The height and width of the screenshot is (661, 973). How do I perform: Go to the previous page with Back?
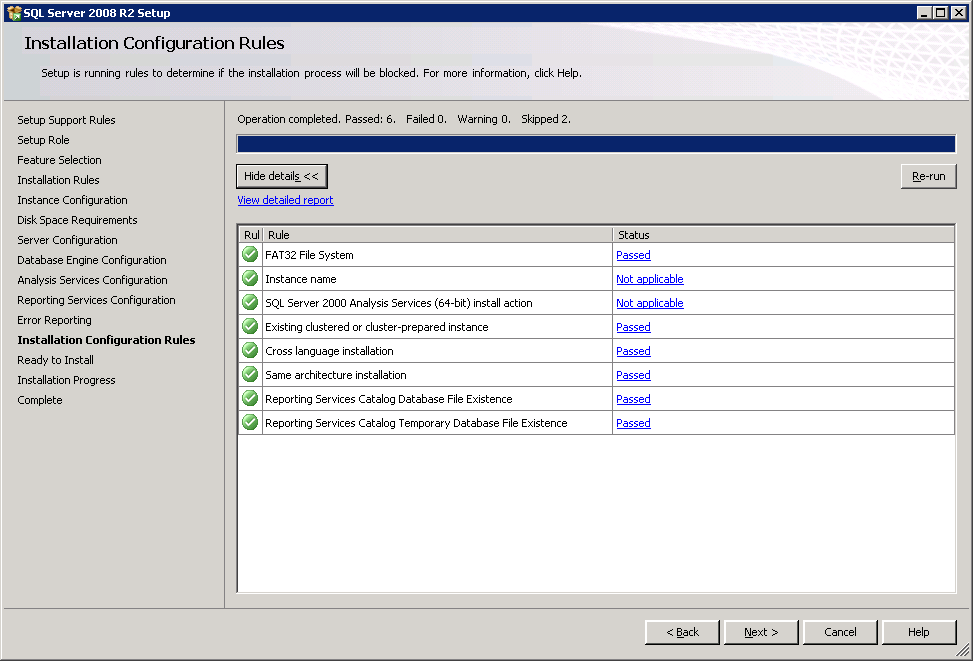coord(683,632)
